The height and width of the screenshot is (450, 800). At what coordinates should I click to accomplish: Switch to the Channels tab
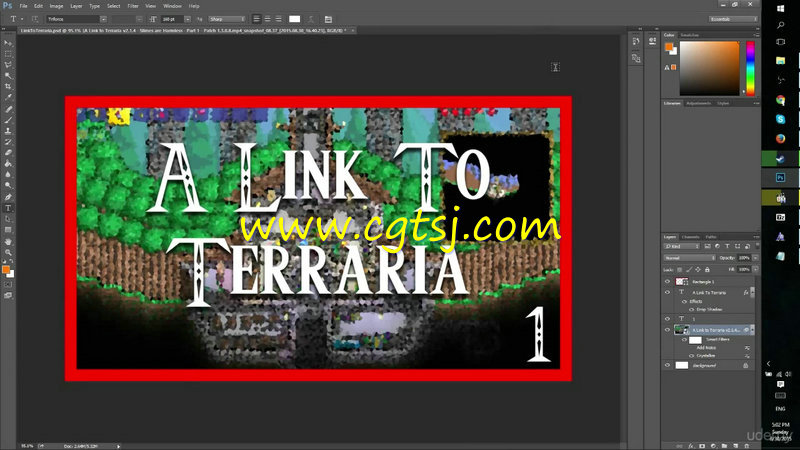(x=690, y=237)
